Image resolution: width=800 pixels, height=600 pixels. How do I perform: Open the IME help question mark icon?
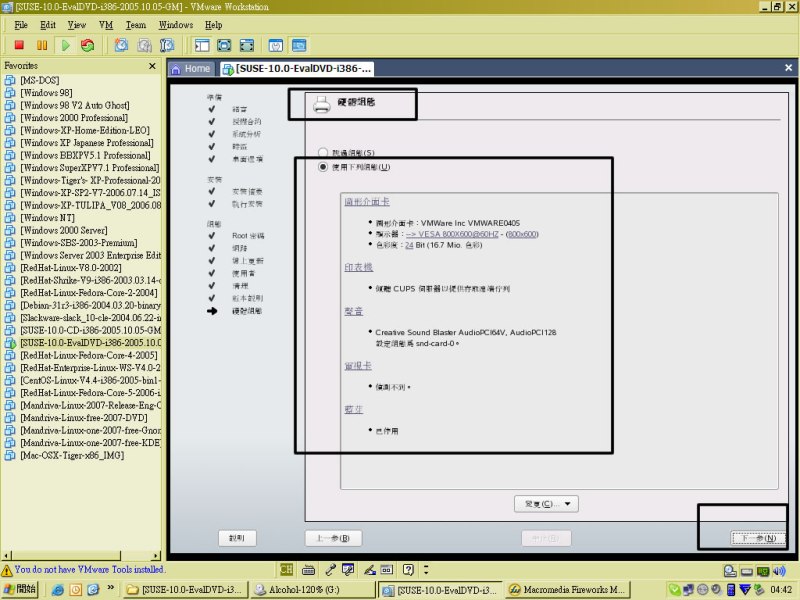[408, 569]
